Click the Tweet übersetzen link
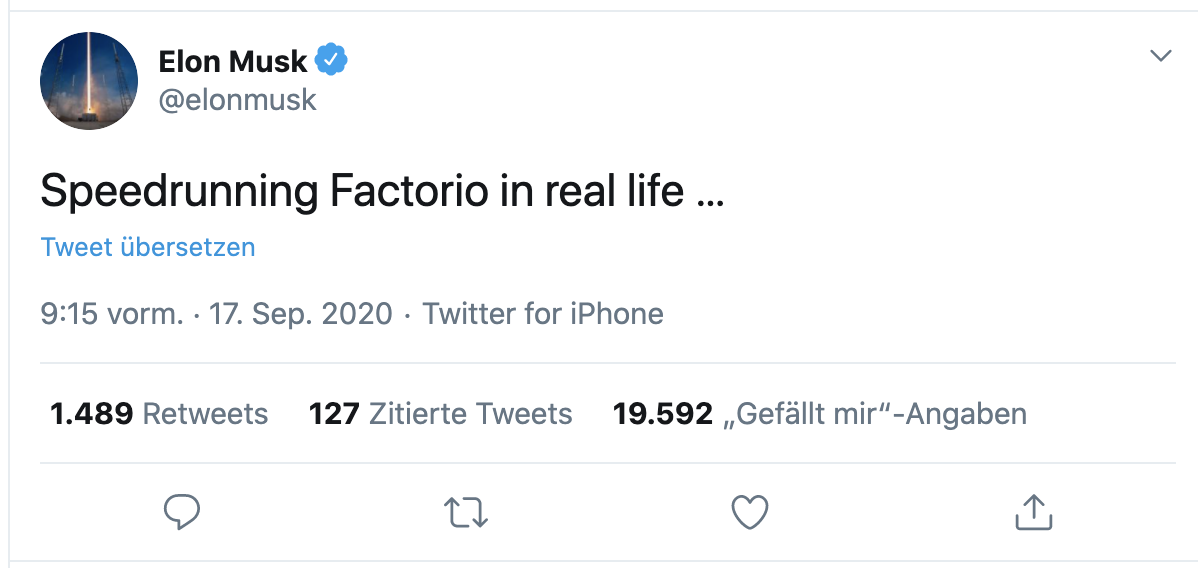The image size is (1198, 568). (148, 247)
